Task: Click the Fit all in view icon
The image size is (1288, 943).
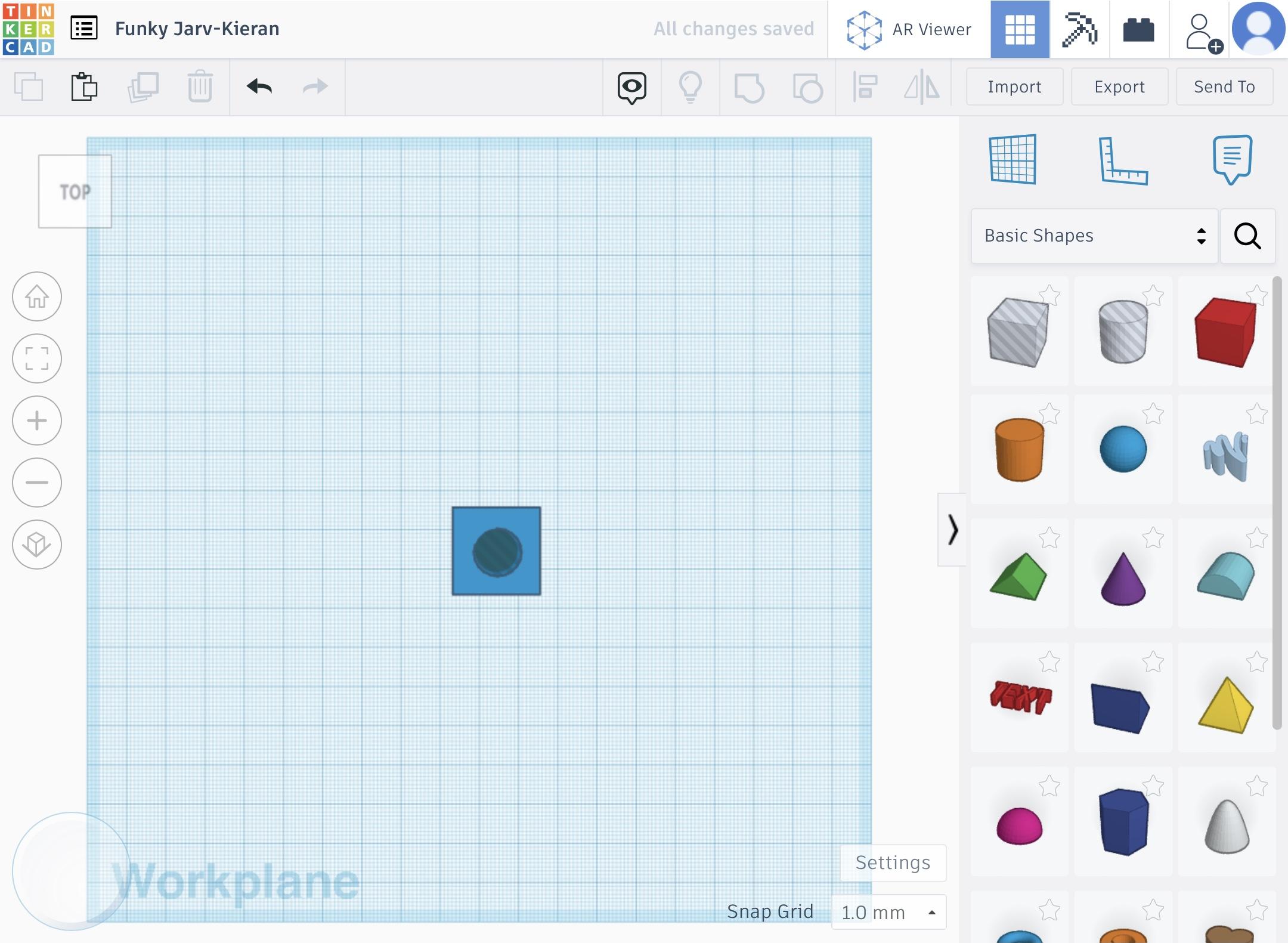Action: pos(37,358)
